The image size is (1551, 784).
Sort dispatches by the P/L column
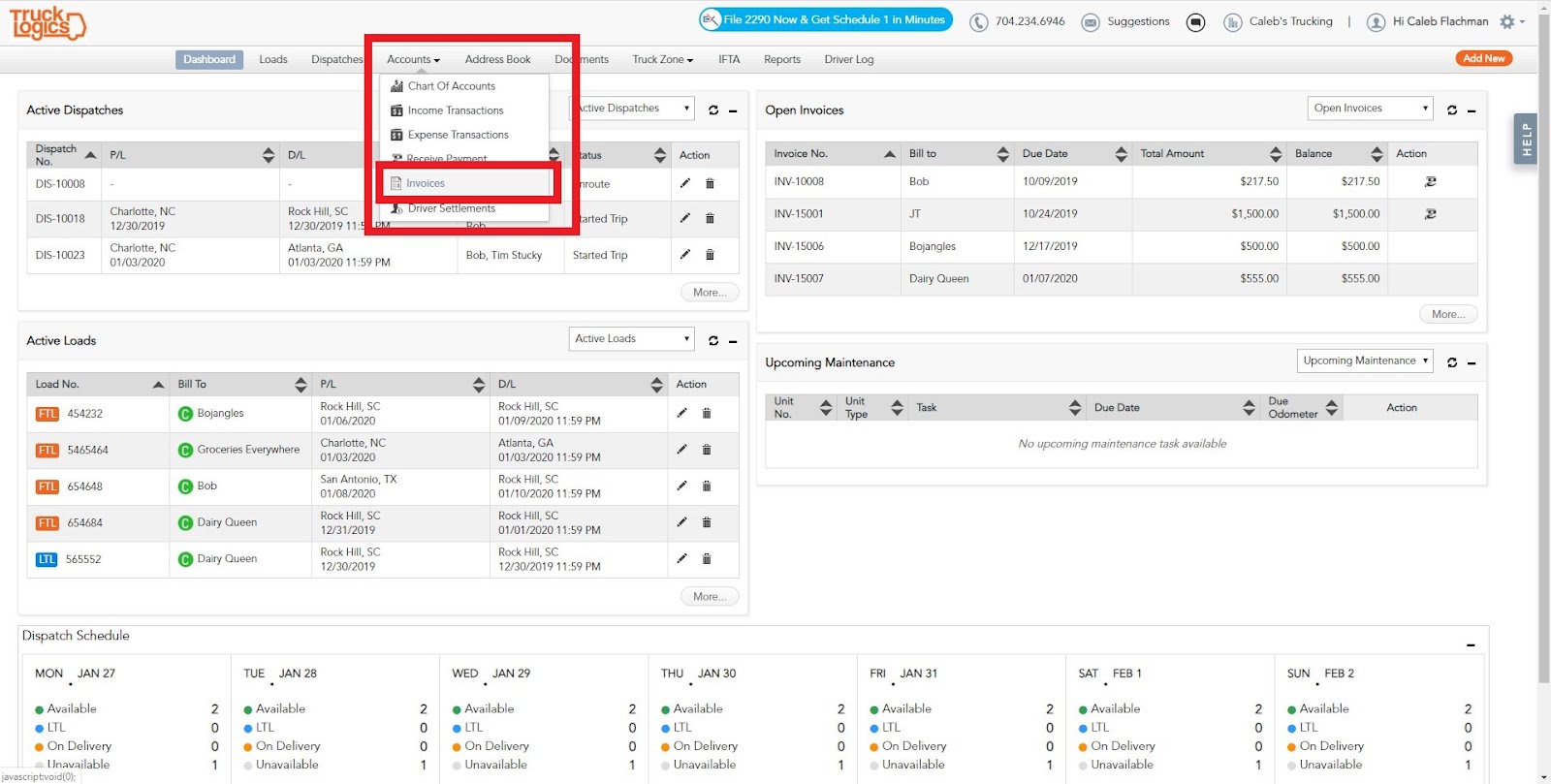point(269,155)
